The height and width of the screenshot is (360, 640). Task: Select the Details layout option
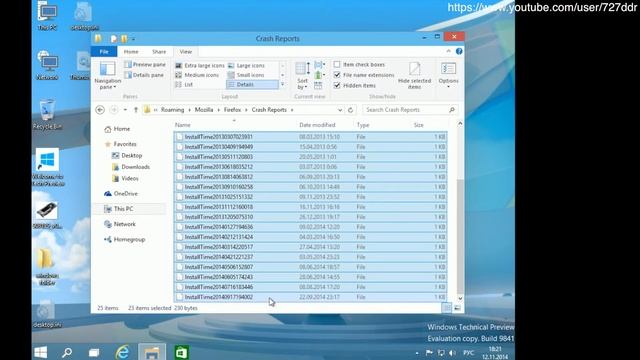tap(252, 84)
